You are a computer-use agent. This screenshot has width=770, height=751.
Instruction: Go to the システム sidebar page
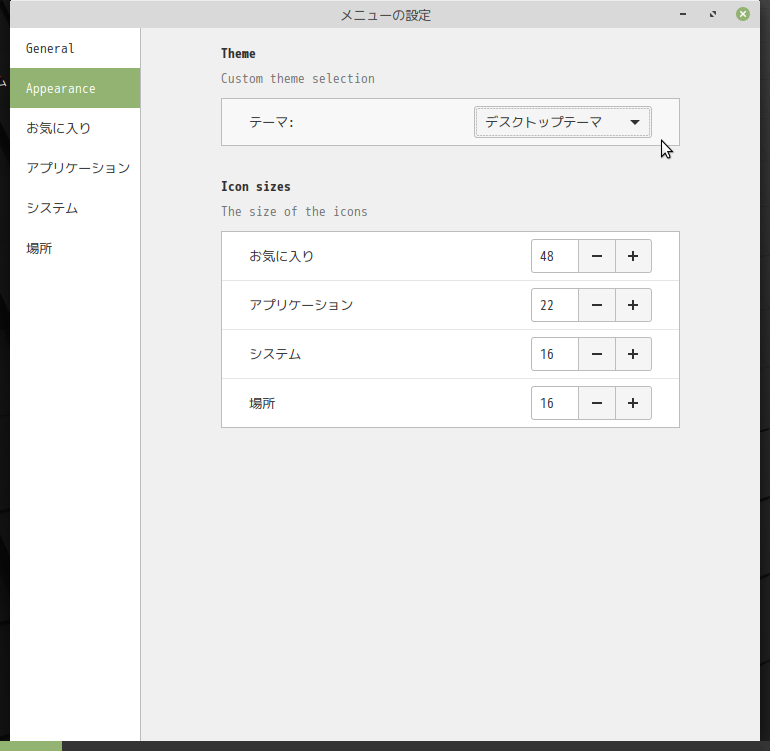[75, 208]
